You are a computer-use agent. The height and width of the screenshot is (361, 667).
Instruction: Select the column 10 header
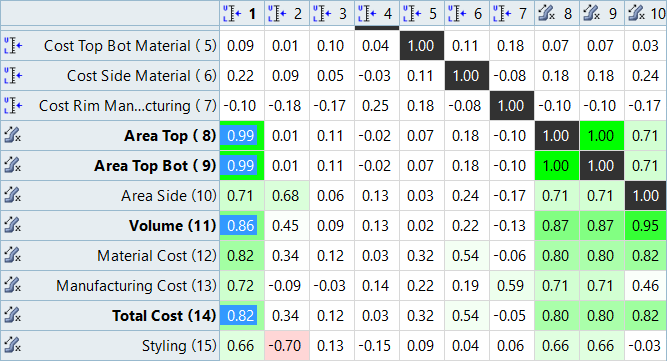tap(645, 14)
